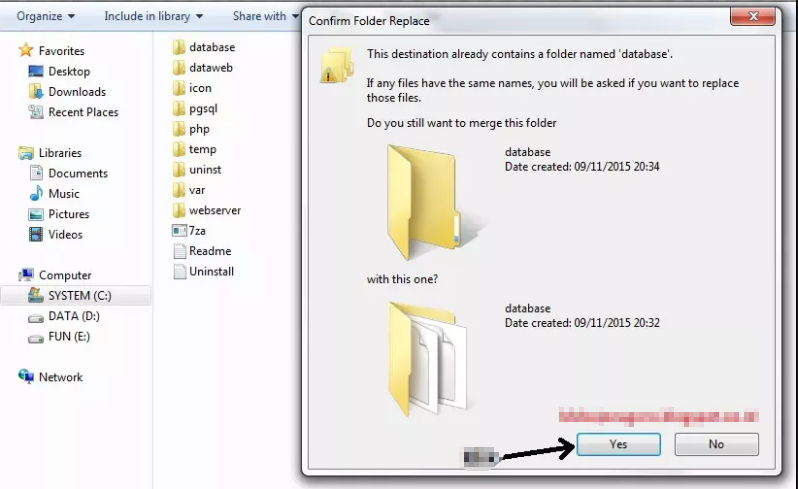Select the FUN (E:) drive icon
This screenshot has width=798, height=489.
pos(36,338)
